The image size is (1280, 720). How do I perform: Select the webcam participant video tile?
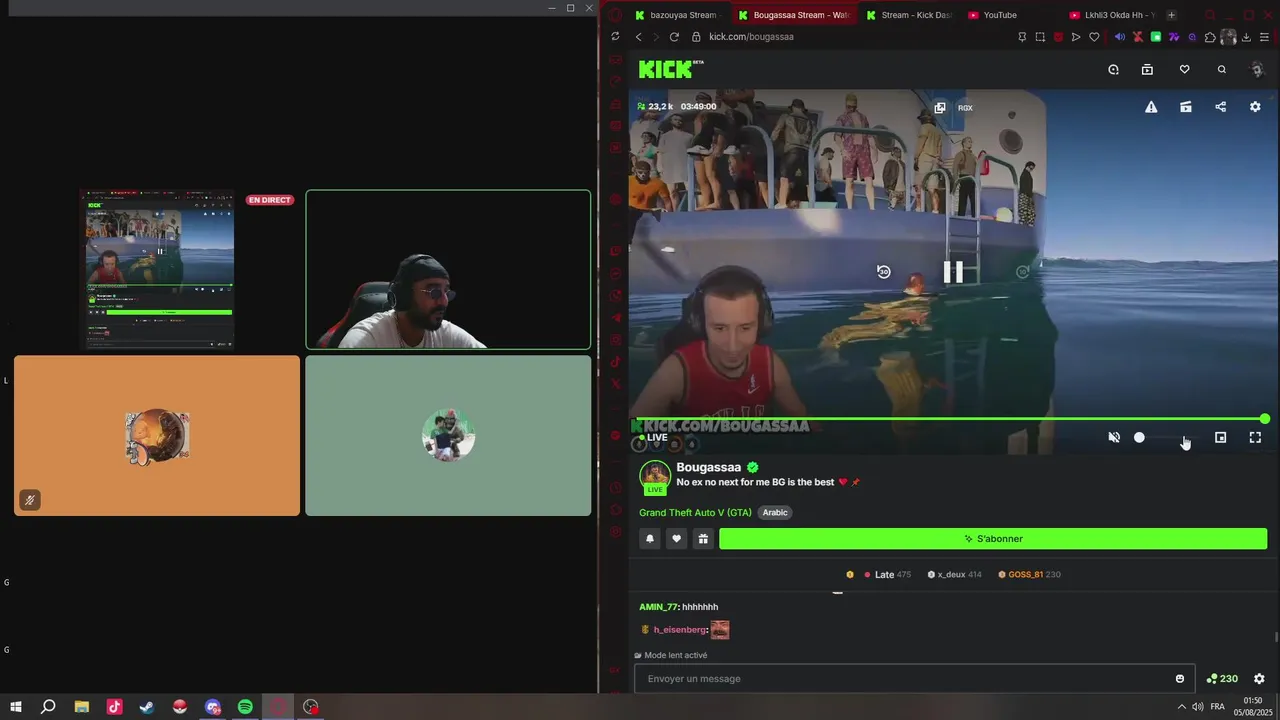448,270
